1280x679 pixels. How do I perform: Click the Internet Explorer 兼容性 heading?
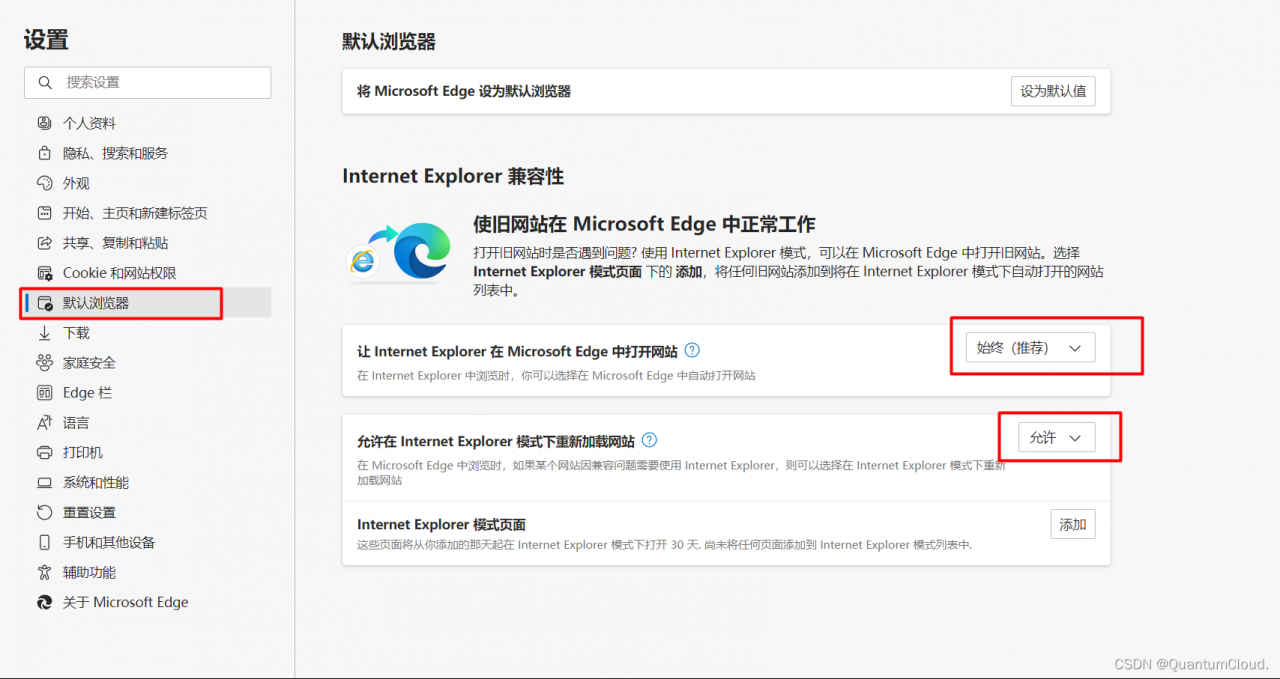(x=453, y=177)
